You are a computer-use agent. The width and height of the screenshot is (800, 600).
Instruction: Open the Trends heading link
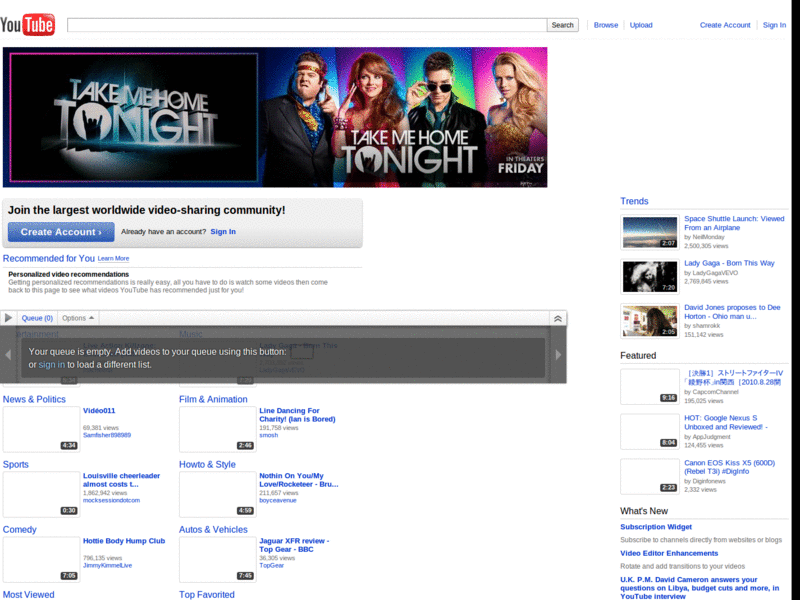coord(634,201)
